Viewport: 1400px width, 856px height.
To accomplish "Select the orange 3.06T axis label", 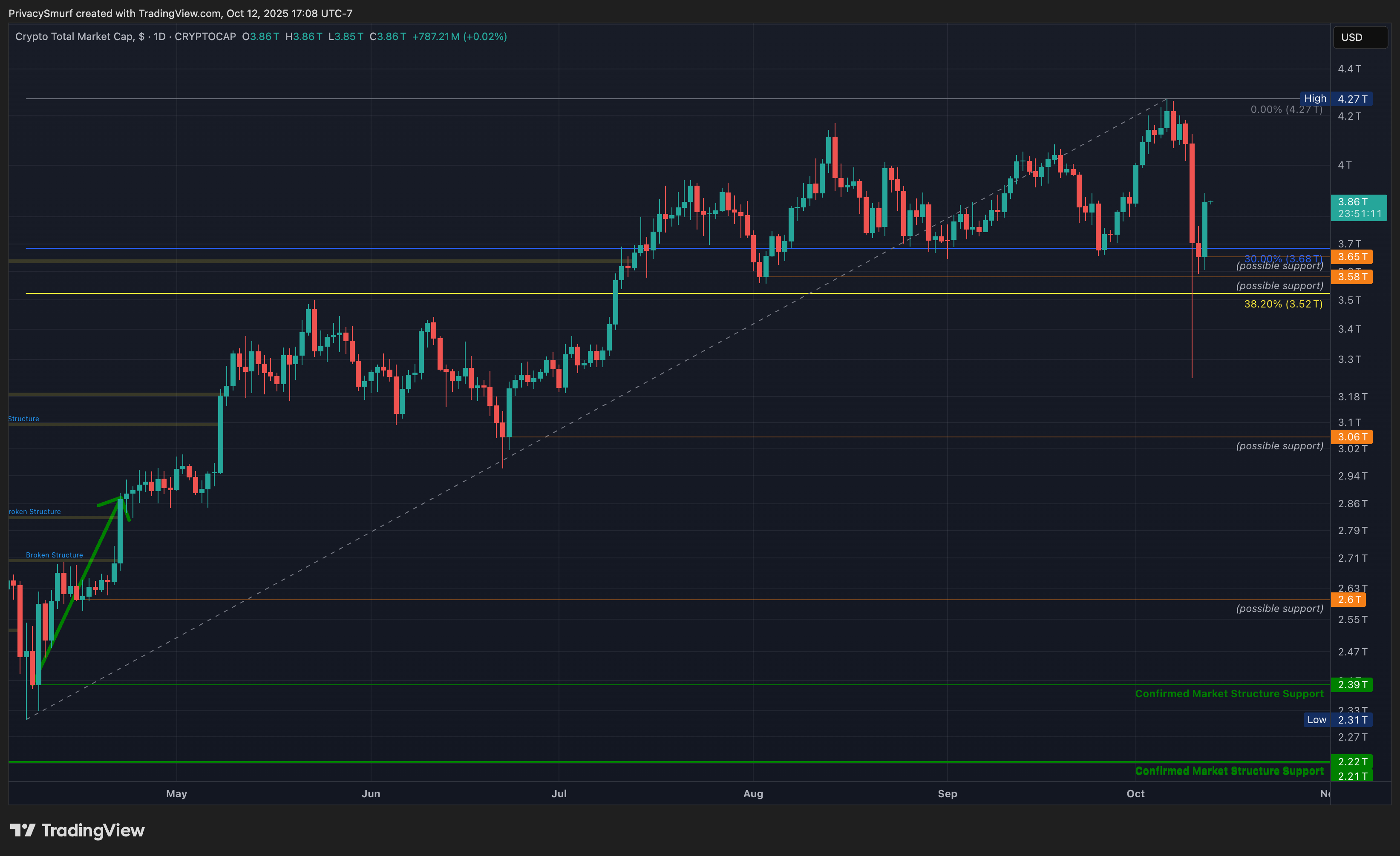I will (x=1351, y=437).
